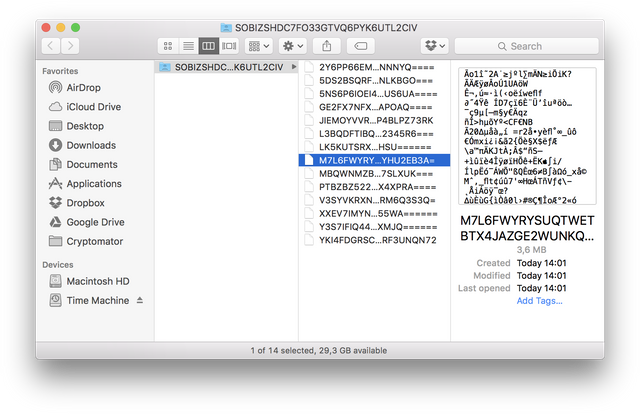
Task: Select file YKI4FDGRSC…RF3UNQN72
Action: (374, 240)
